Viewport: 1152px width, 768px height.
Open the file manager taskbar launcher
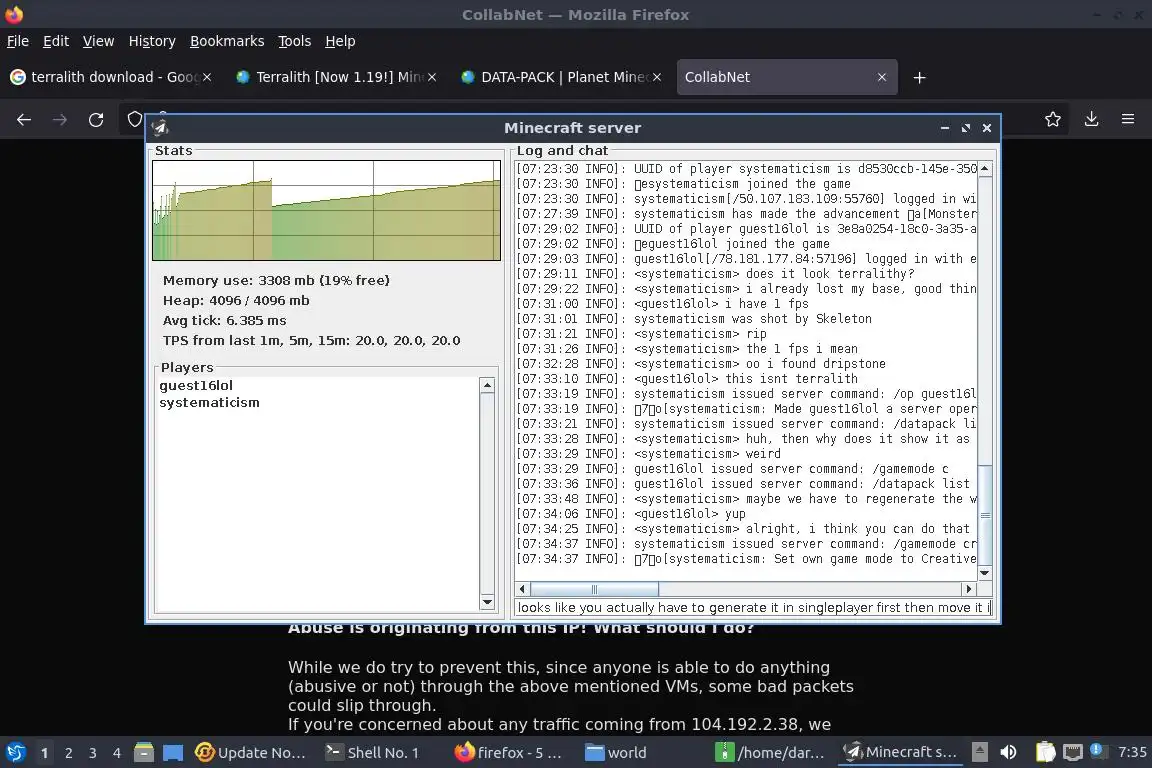tap(143, 753)
